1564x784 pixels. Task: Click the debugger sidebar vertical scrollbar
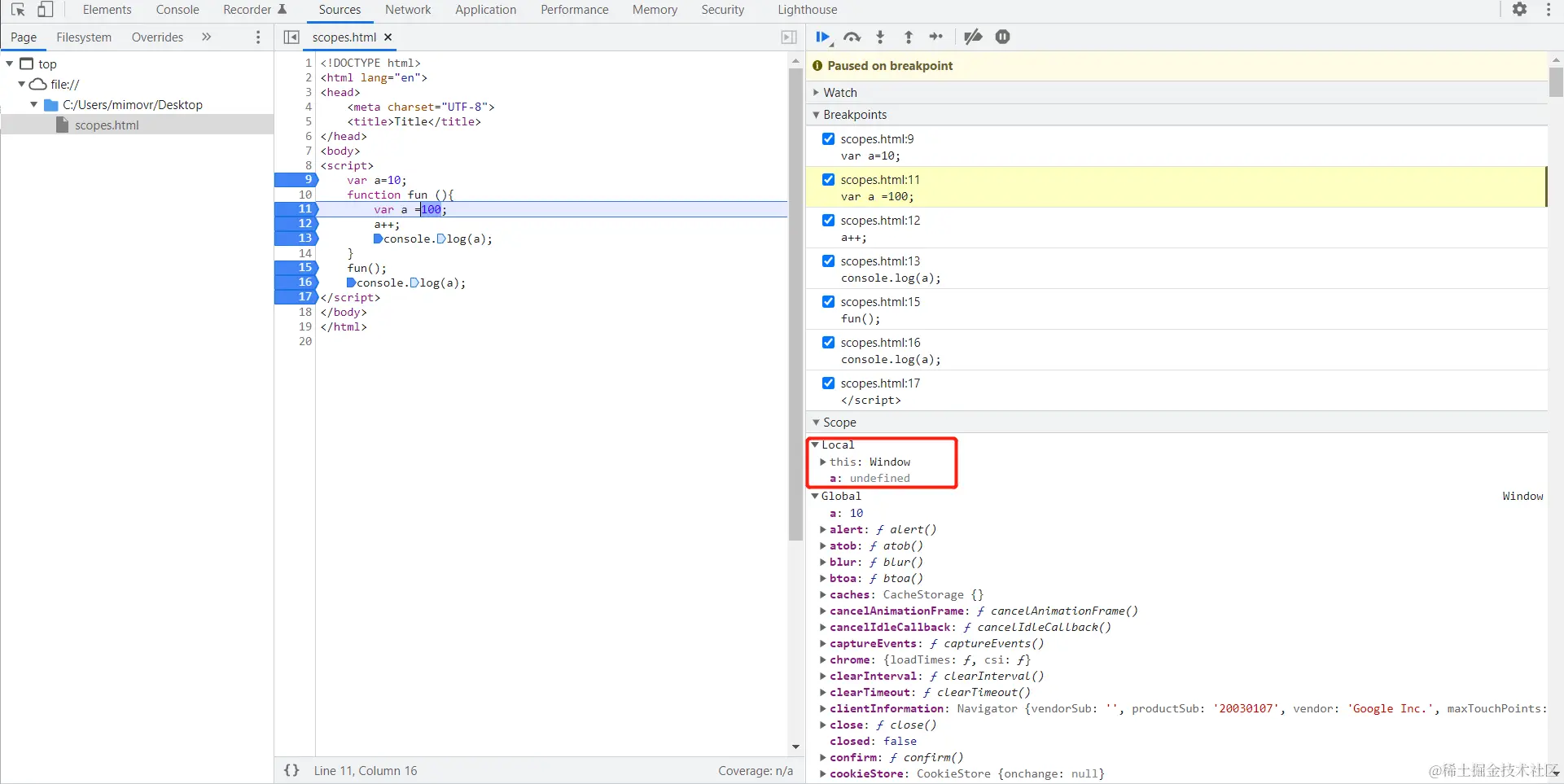coord(1556,82)
